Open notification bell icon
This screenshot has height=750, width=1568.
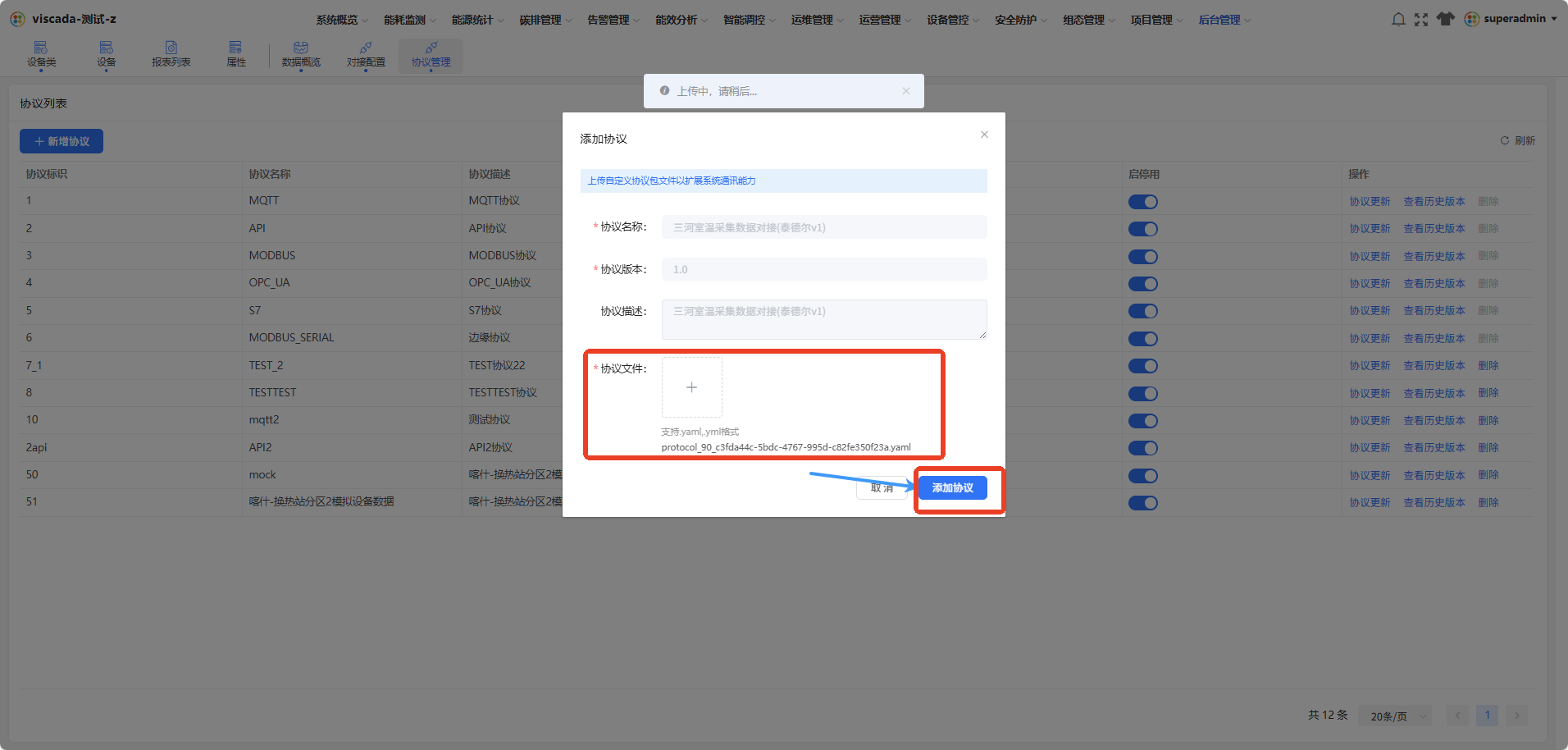pos(1398,19)
